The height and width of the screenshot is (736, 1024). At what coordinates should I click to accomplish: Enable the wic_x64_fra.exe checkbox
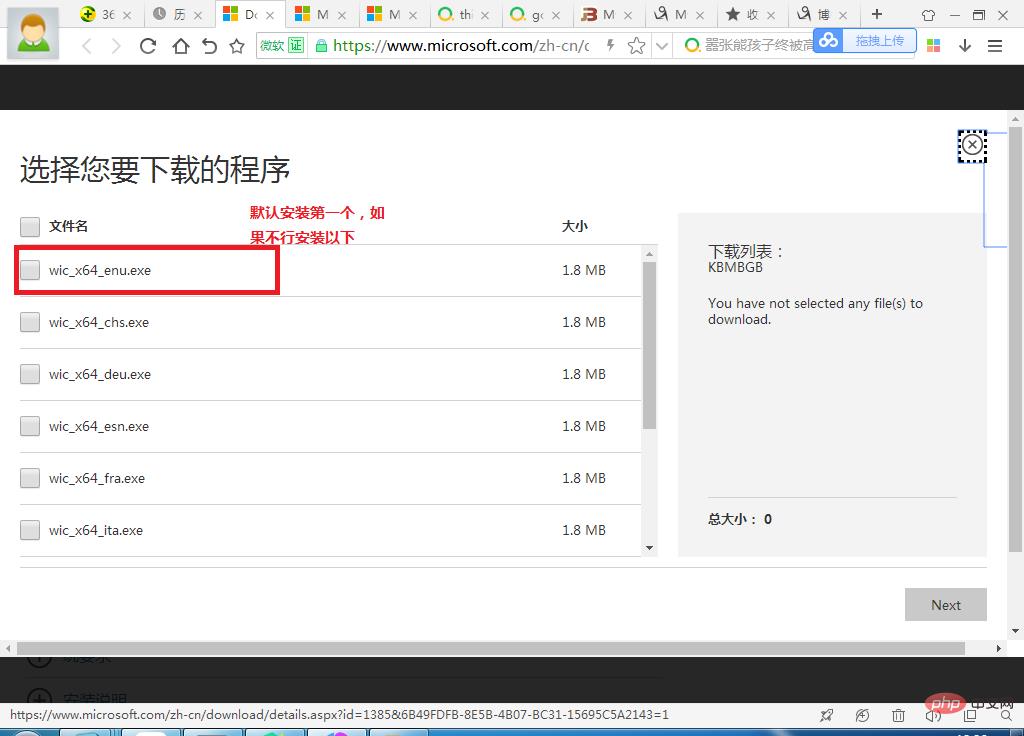pos(30,478)
